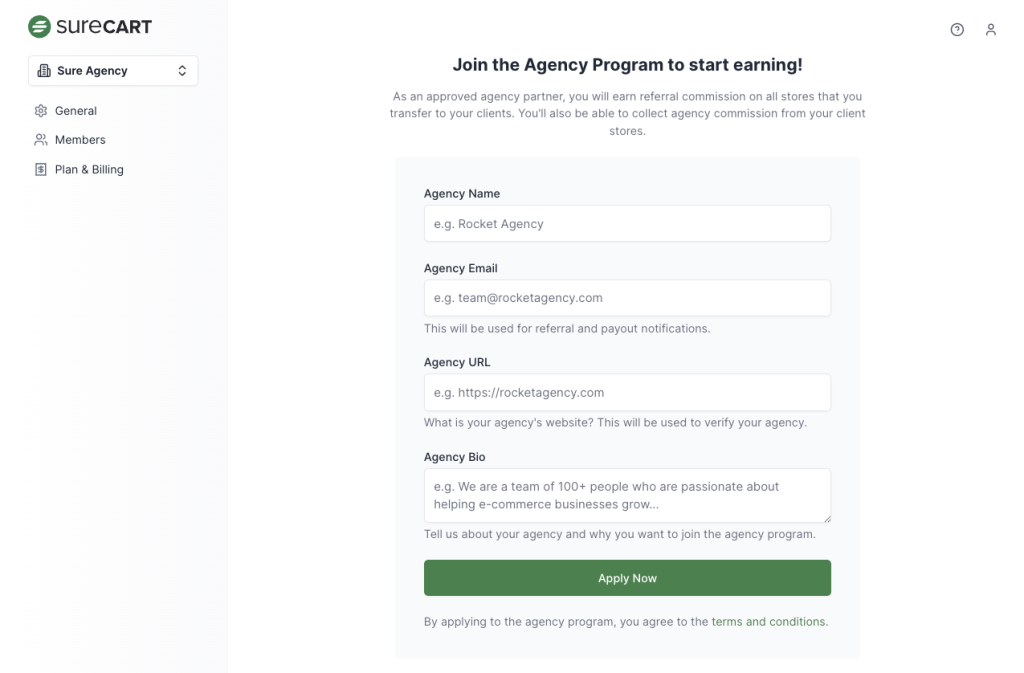1024x673 pixels.
Task: Click the invoice icon beside Plan & Billing
Action: (41, 170)
